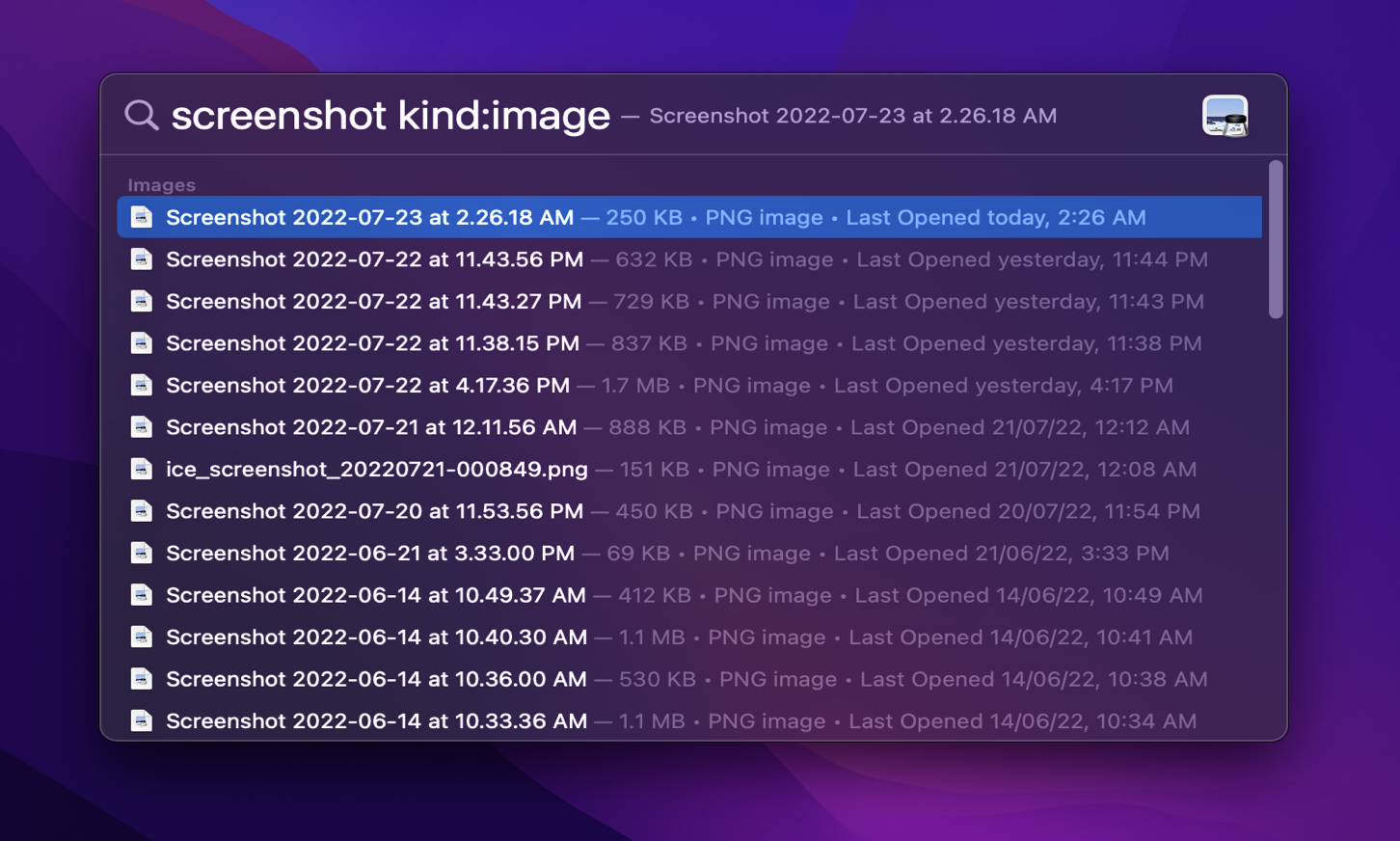Click the Spotlight magnifying glass icon

(x=142, y=115)
